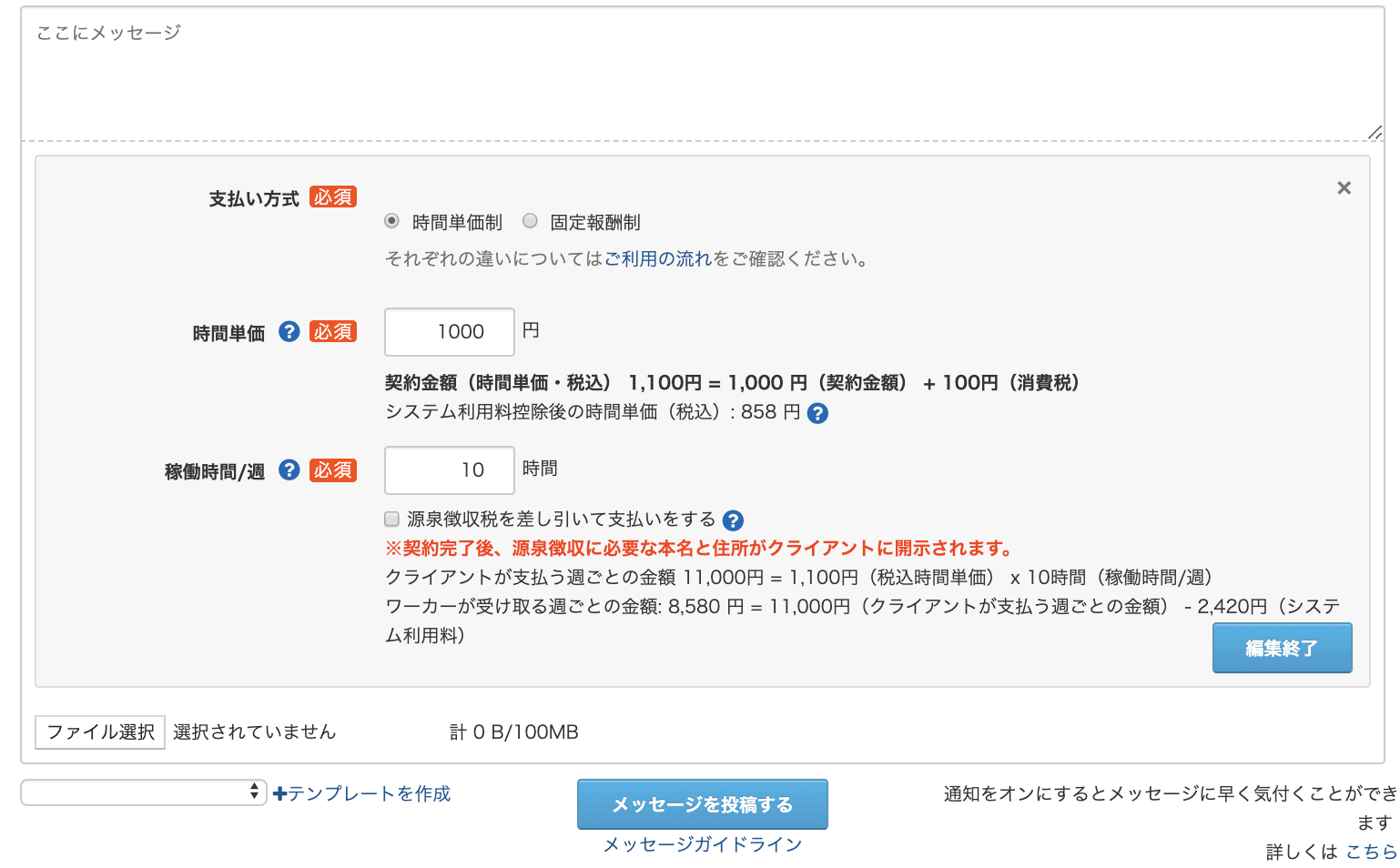Select the 時間単価制 radio button
The width and height of the screenshot is (1400, 868).
pyautogui.click(x=391, y=221)
